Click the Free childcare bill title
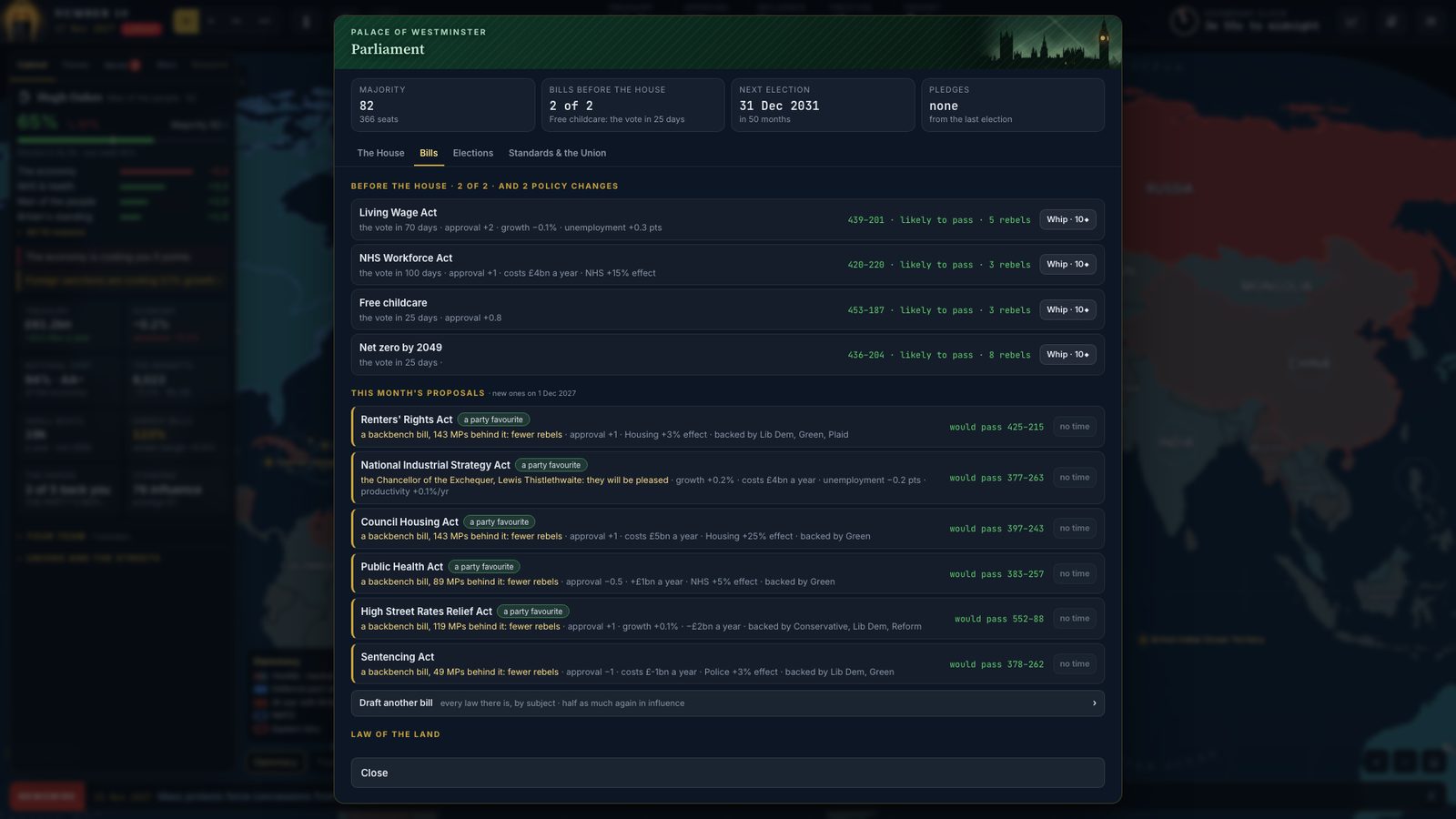This screenshot has width=1456, height=819. point(393,303)
